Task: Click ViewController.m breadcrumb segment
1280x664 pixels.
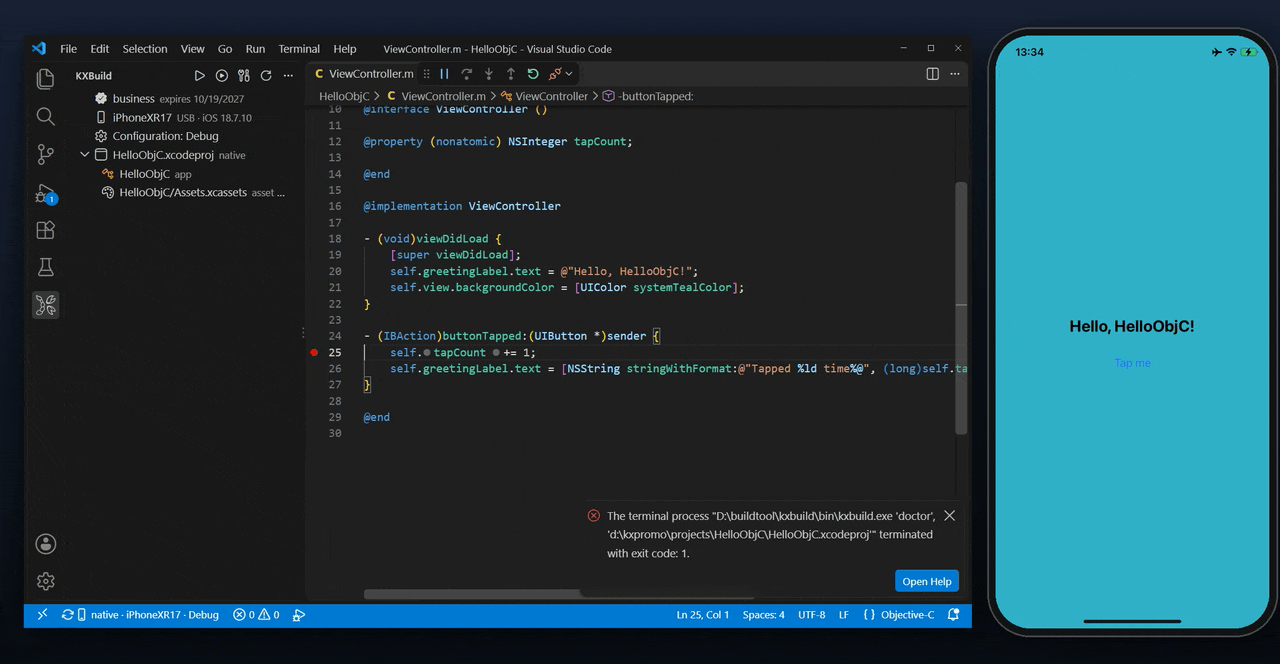Action: click(x=436, y=96)
